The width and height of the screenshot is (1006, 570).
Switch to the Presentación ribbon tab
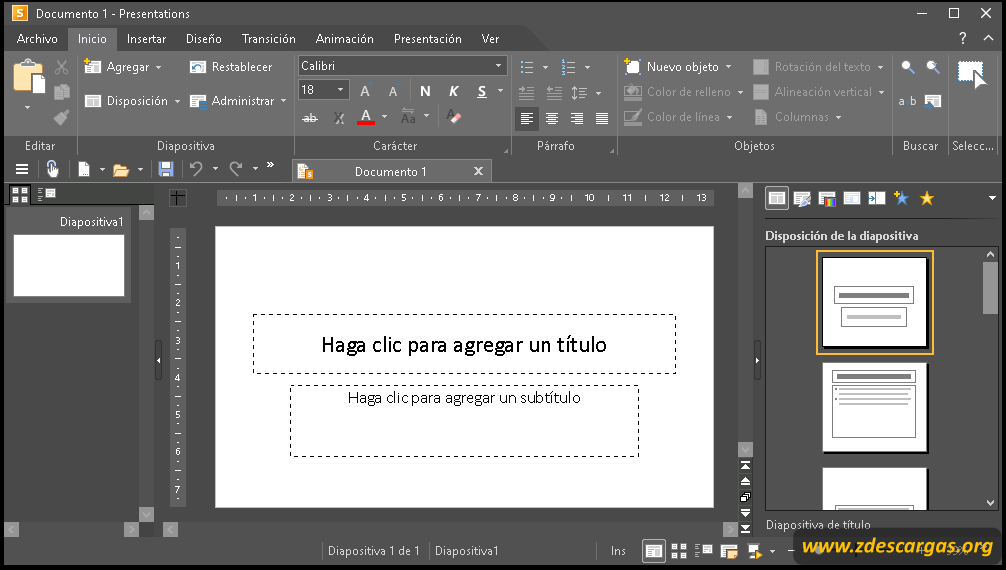pos(428,39)
